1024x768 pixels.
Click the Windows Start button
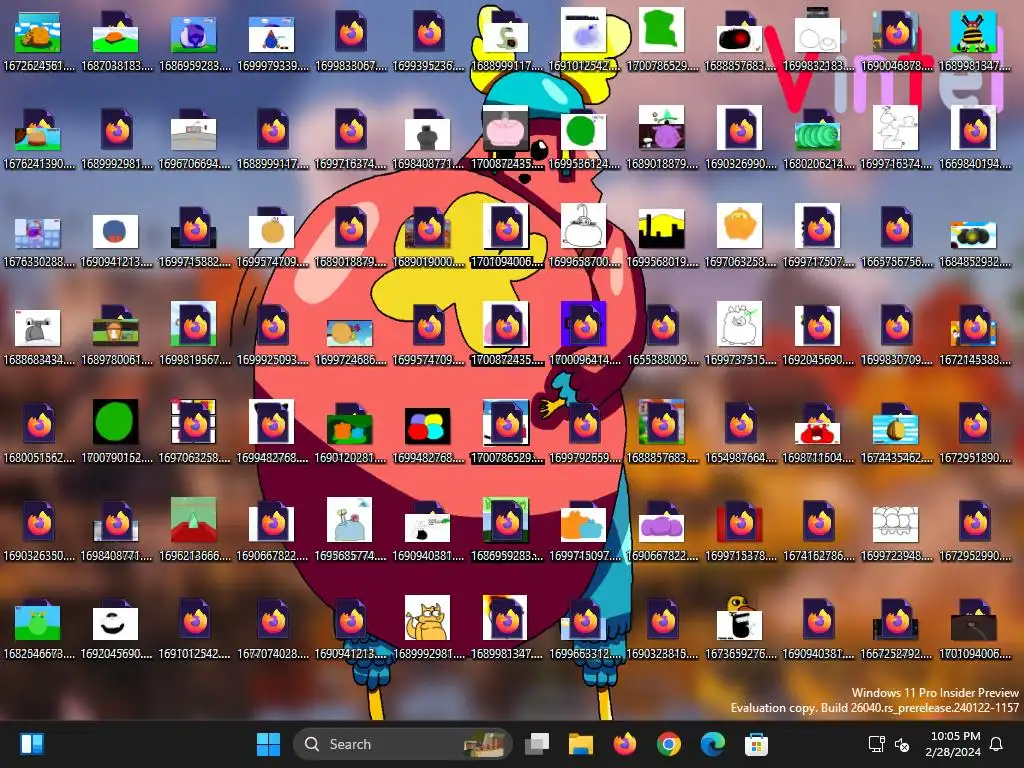point(268,744)
